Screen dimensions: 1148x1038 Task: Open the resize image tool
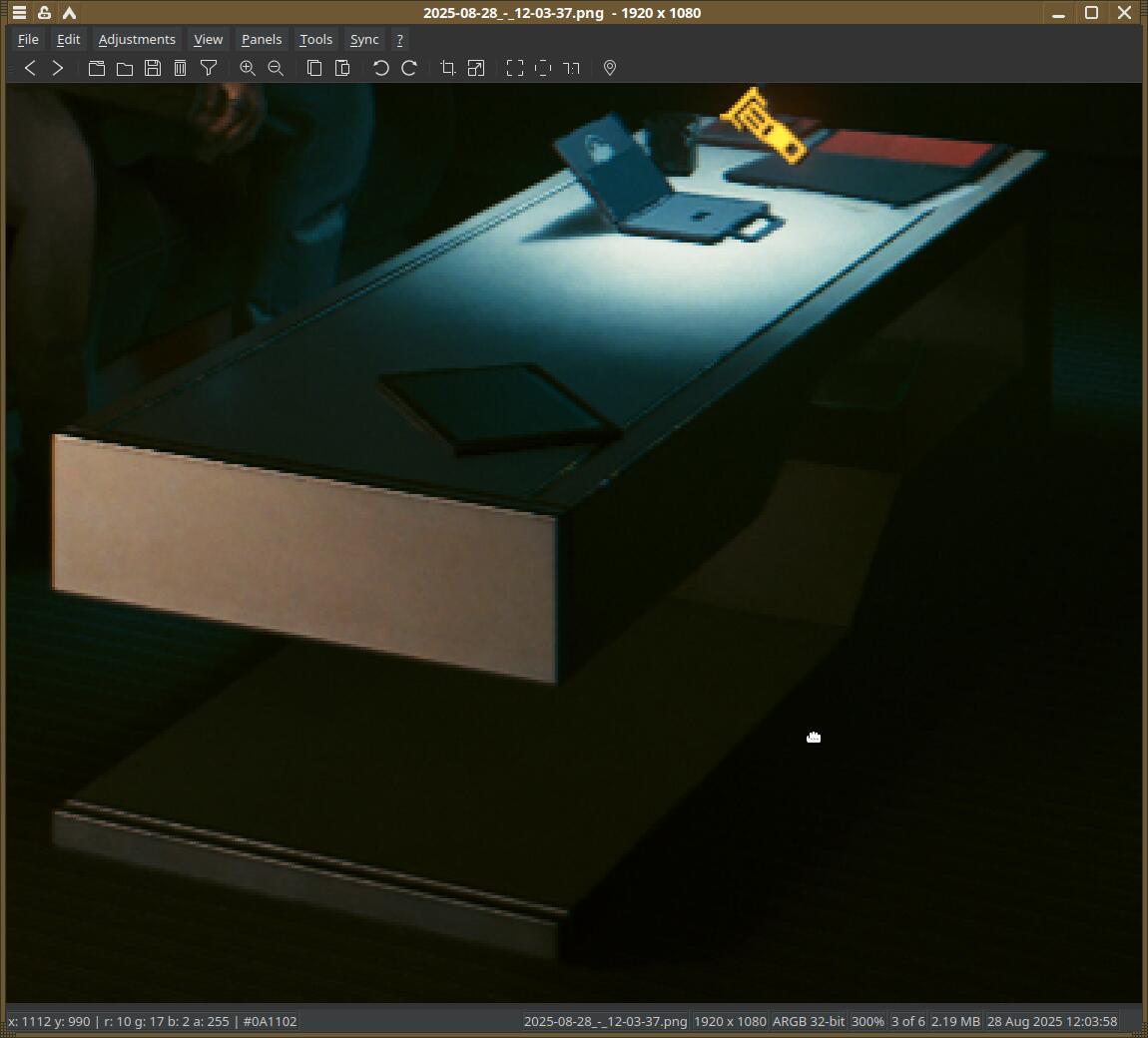(x=476, y=68)
